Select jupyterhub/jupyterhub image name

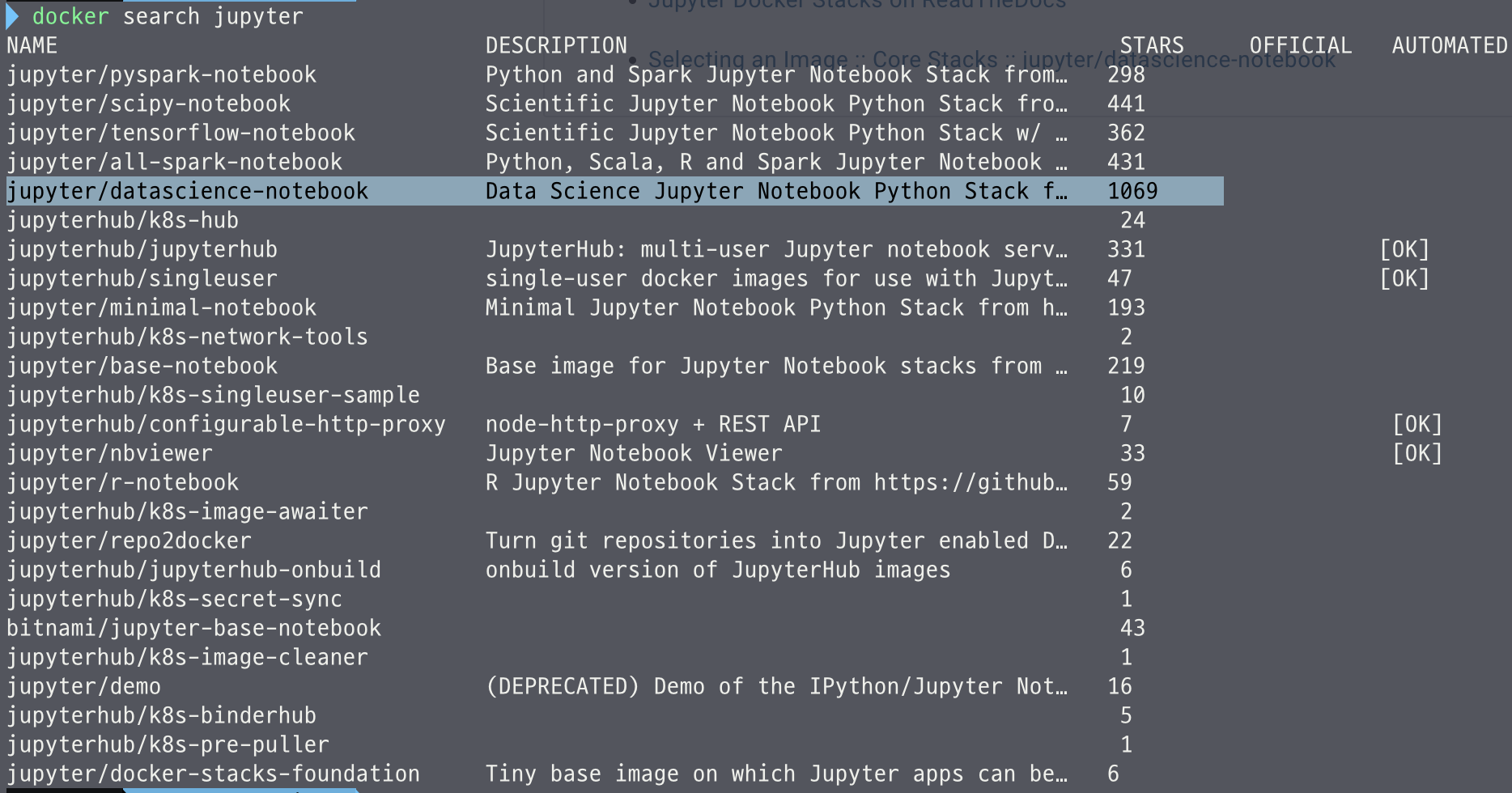(x=142, y=249)
